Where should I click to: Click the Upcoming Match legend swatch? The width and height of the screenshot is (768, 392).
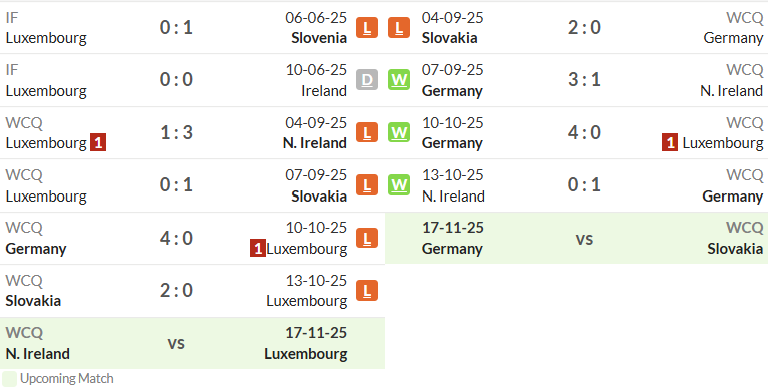coord(9,379)
